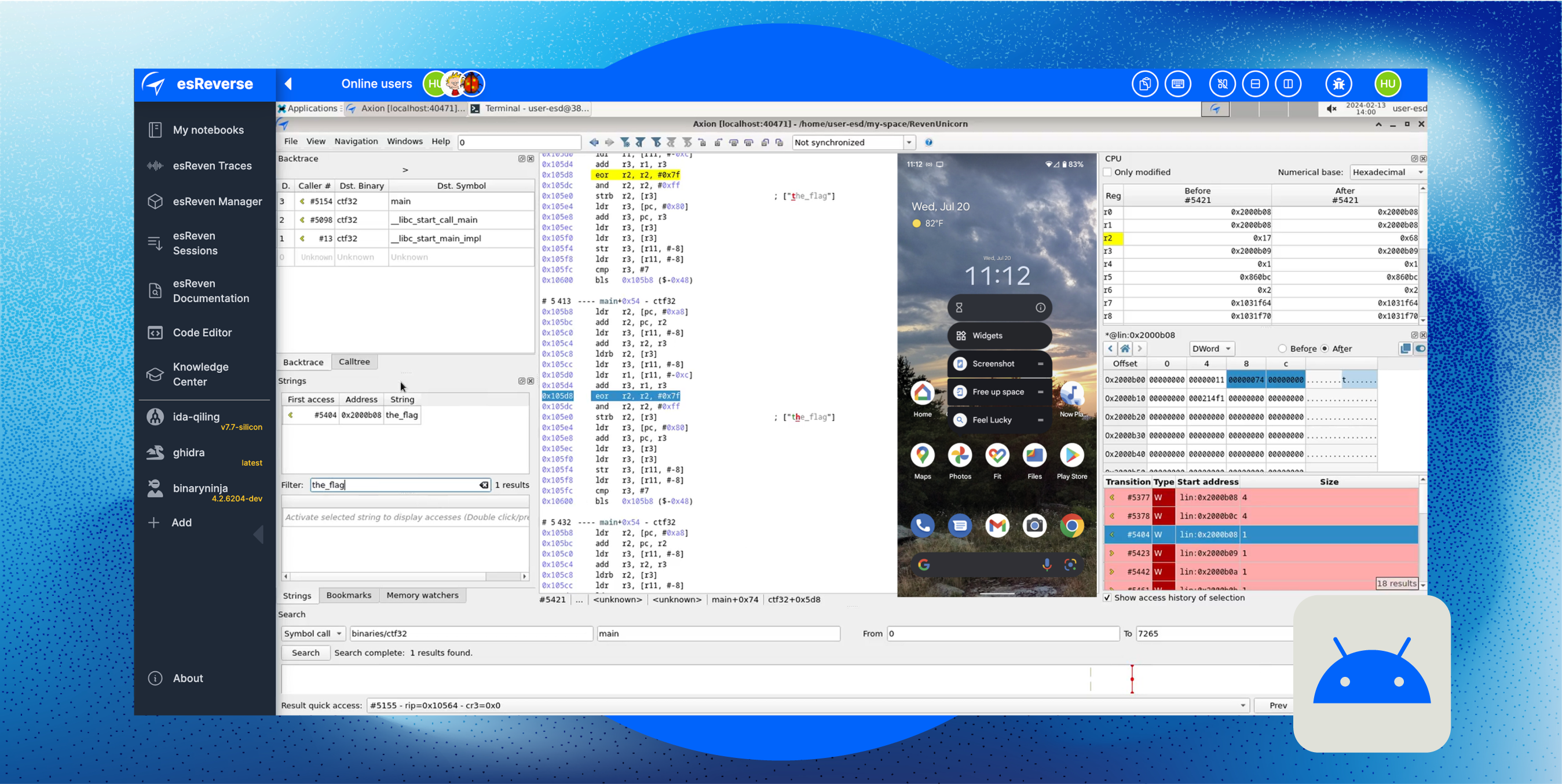Open the Not synchronized dropdown
This screenshot has width=1562, height=784.
pyautogui.click(x=853, y=142)
